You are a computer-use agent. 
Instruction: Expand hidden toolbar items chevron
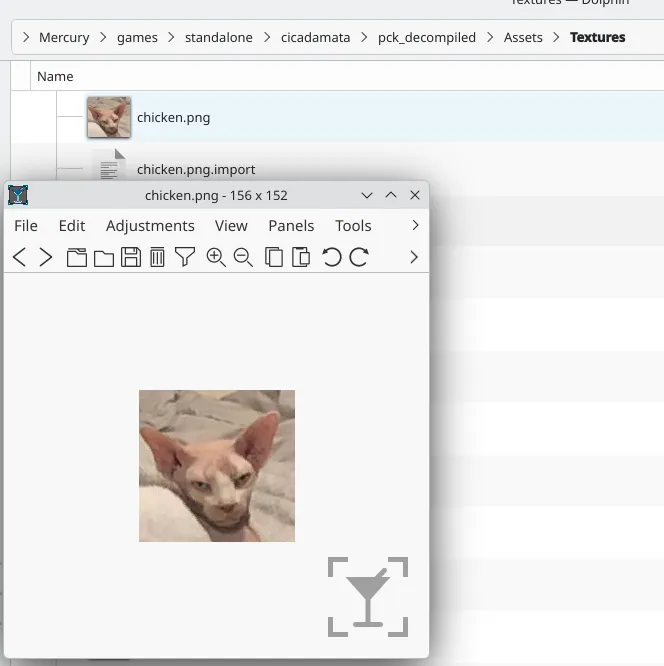(414, 257)
